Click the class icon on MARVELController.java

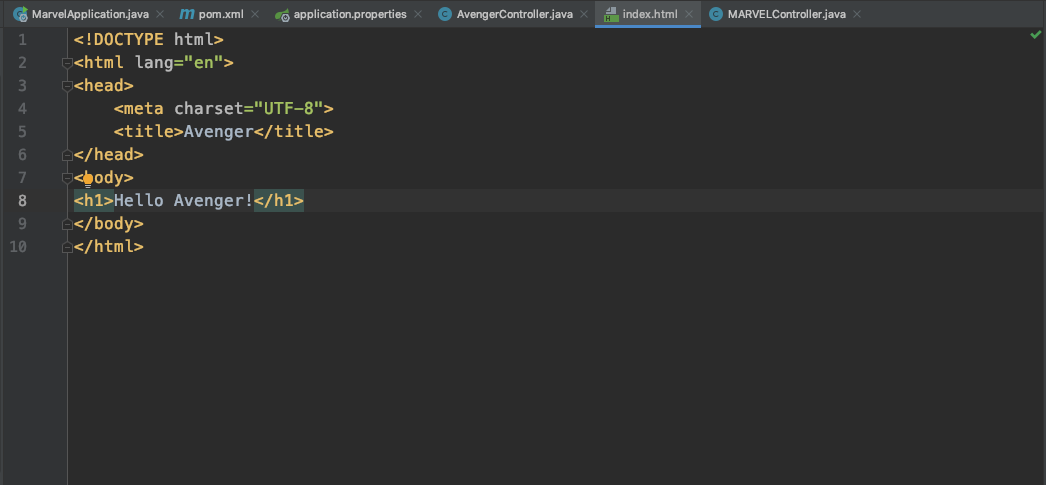(716, 14)
